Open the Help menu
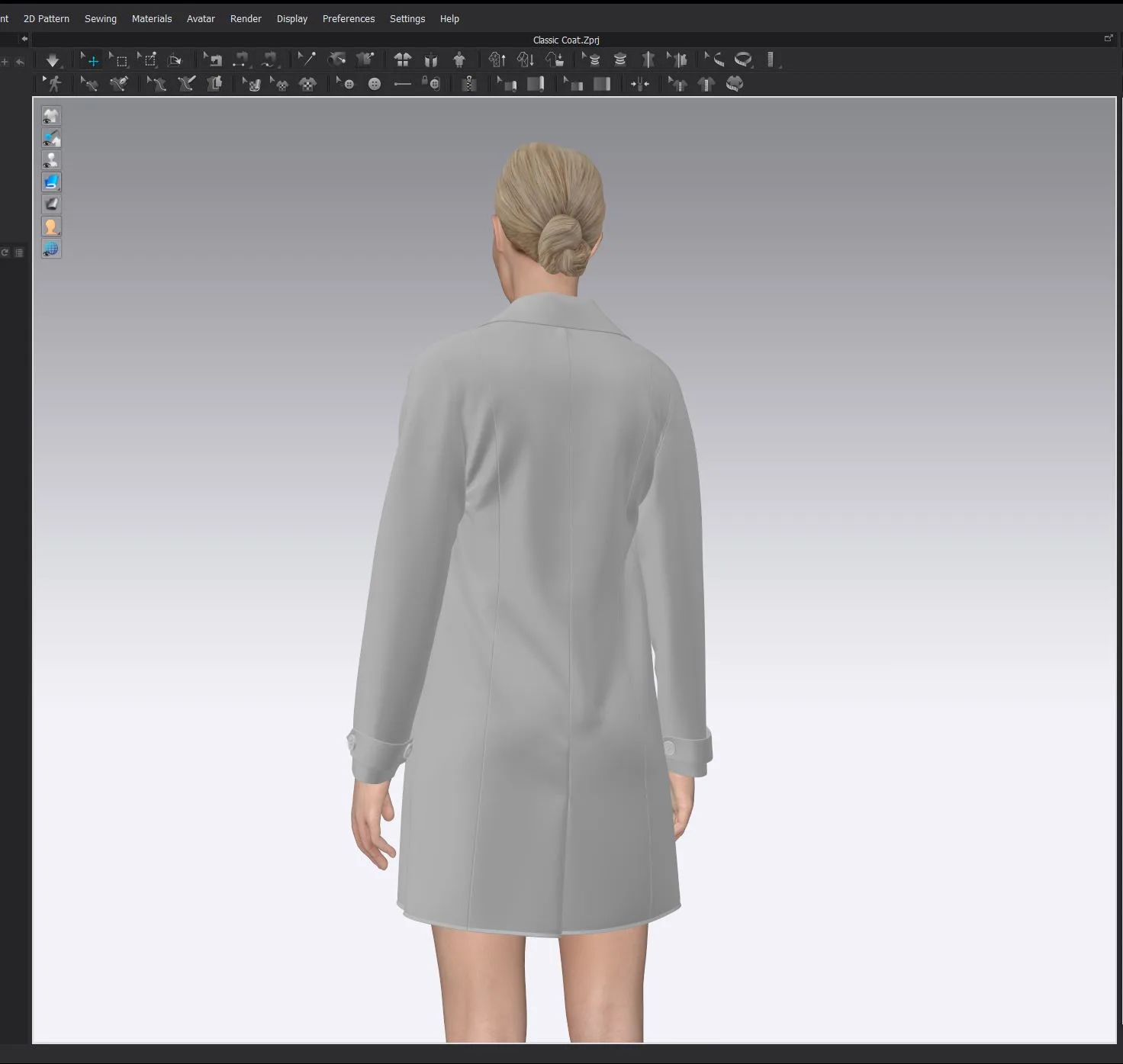The height and width of the screenshot is (1064, 1123). 449,18
